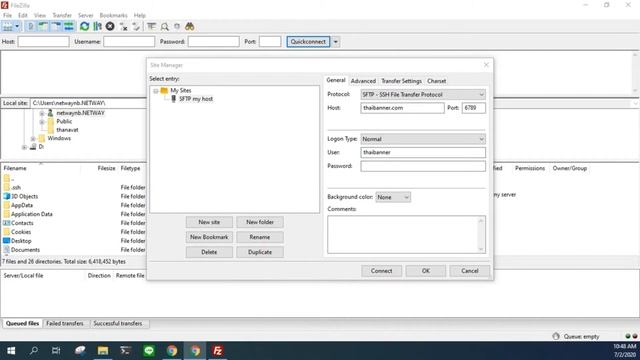This screenshot has height=360, width=640.
Task: Click the Reconnect to last server icon
Action: click(136, 27)
